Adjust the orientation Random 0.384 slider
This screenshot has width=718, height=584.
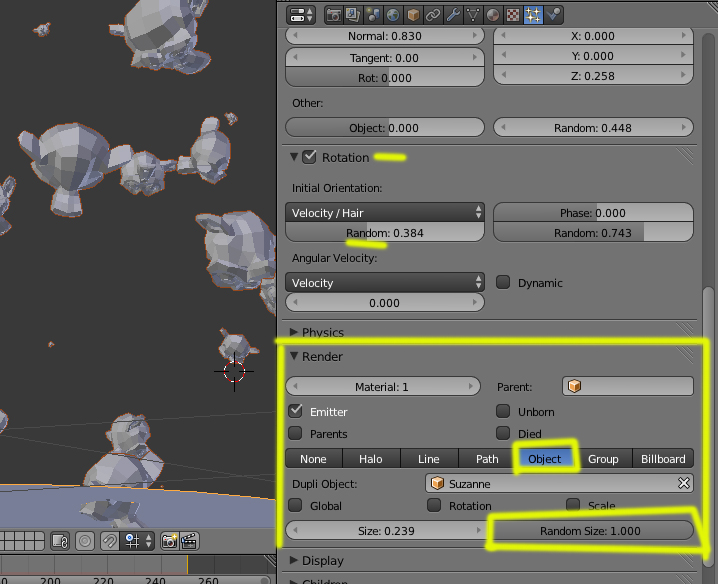385,233
